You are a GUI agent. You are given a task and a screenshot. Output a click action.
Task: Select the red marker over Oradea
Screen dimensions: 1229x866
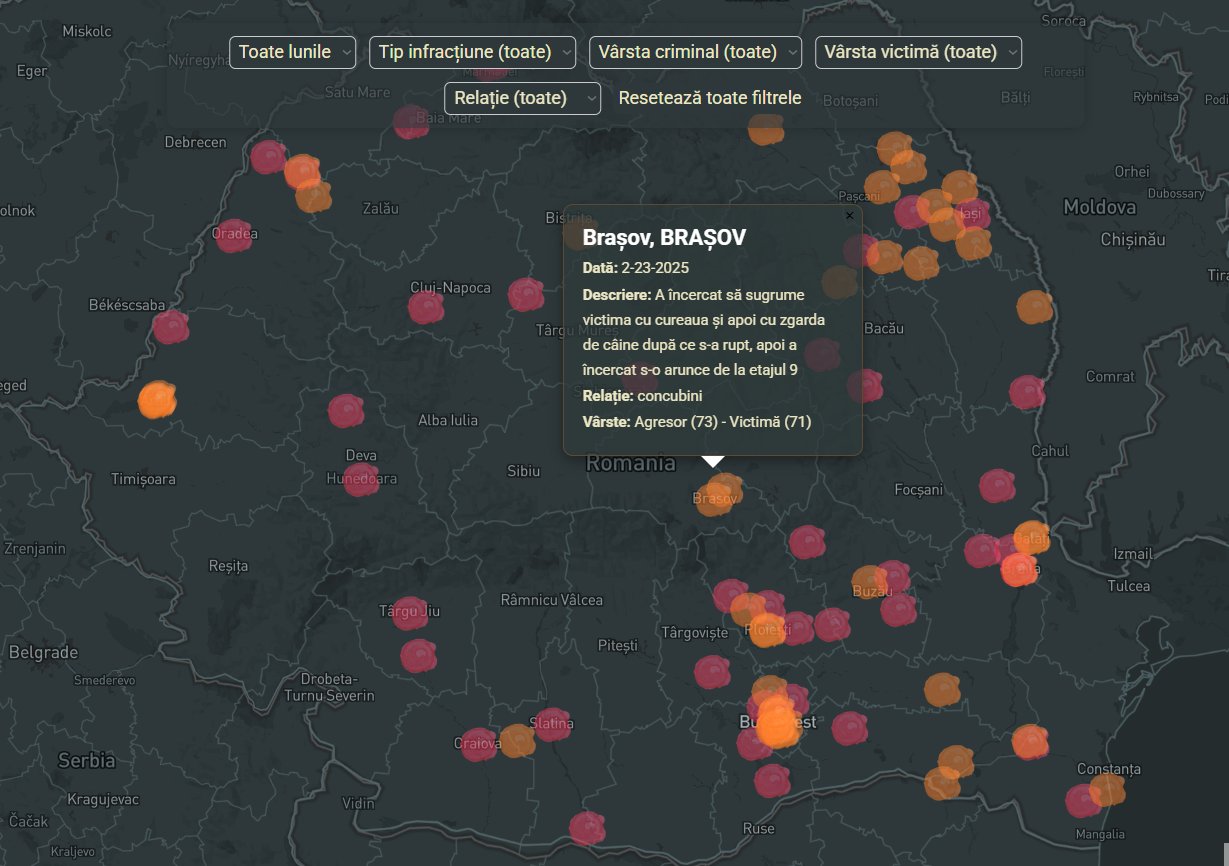tap(233, 236)
